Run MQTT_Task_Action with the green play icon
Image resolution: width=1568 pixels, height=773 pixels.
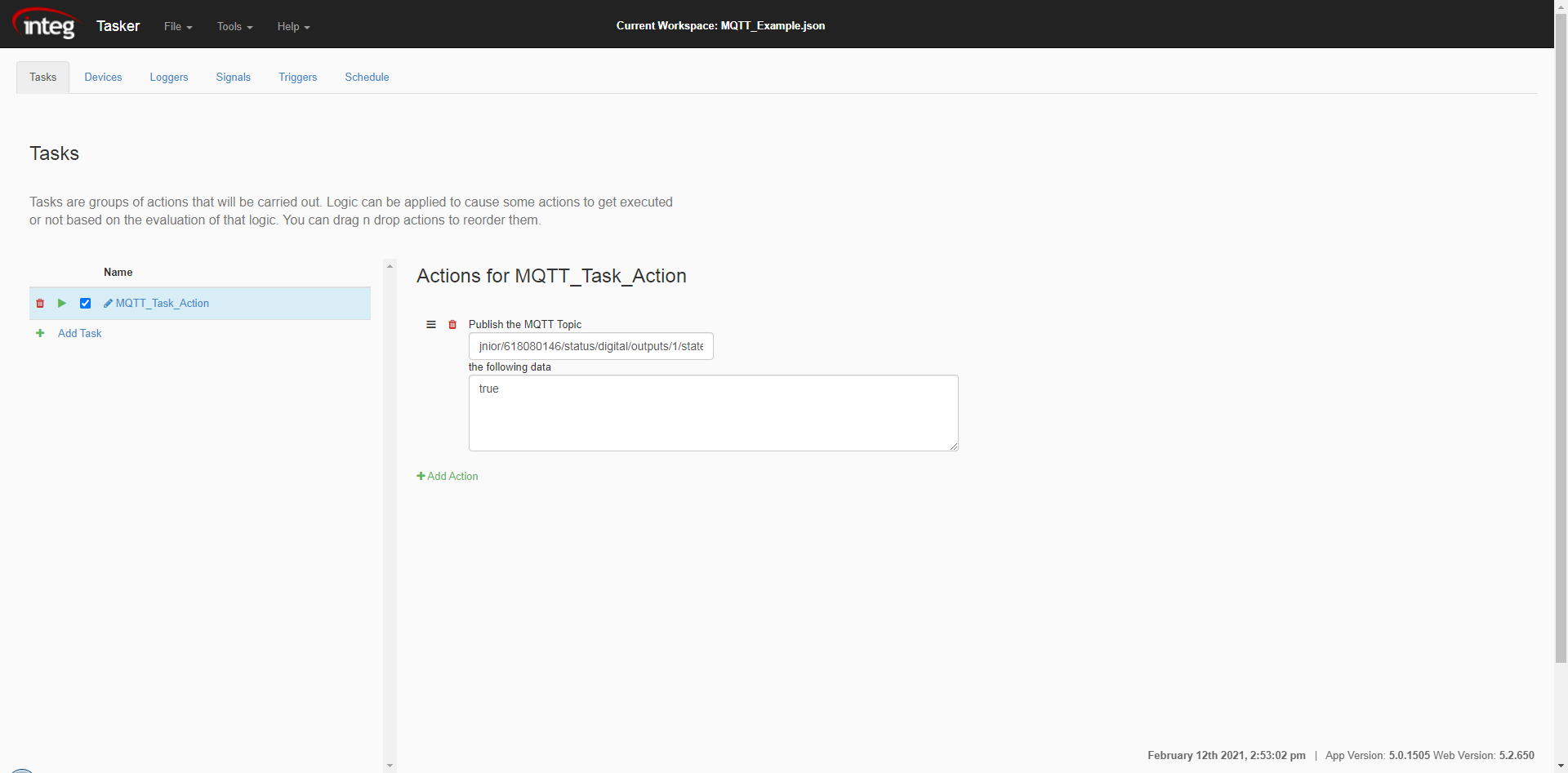pyautogui.click(x=62, y=303)
